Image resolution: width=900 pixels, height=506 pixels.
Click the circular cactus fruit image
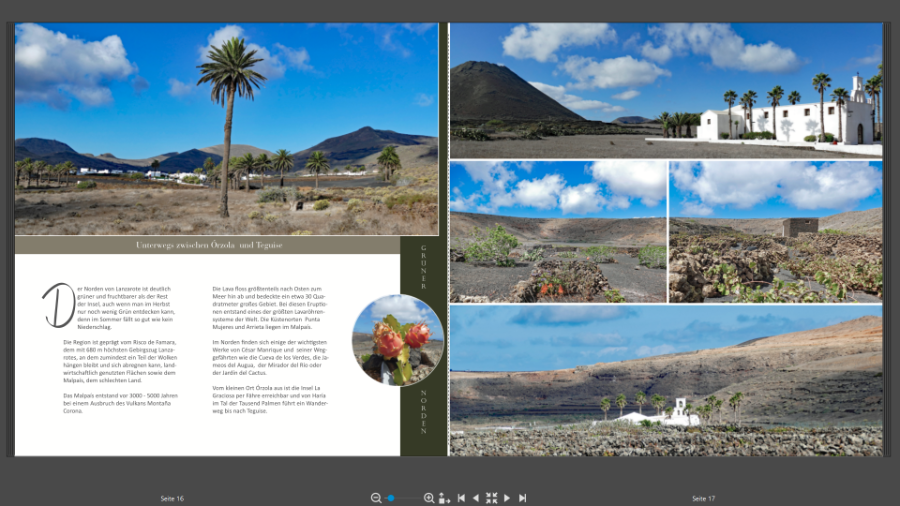(398, 340)
